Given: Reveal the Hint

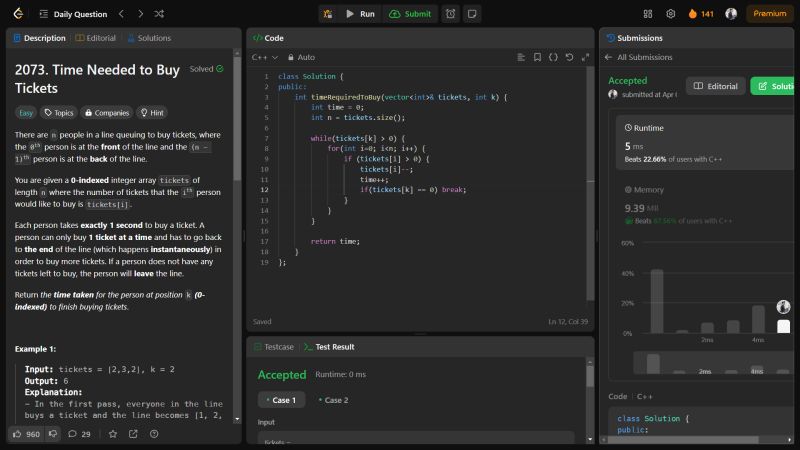Looking at the screenshot, I should click(x=152, y=113).
